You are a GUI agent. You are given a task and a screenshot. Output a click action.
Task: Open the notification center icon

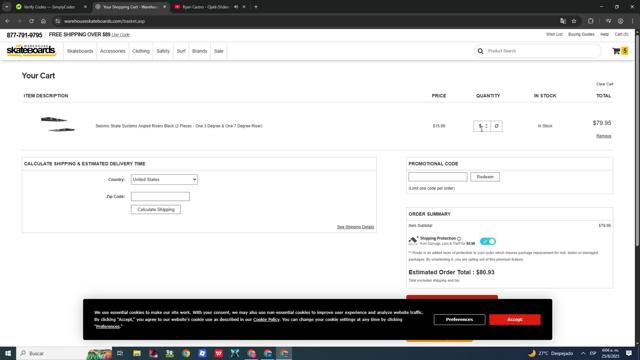[x=629, y=353]
